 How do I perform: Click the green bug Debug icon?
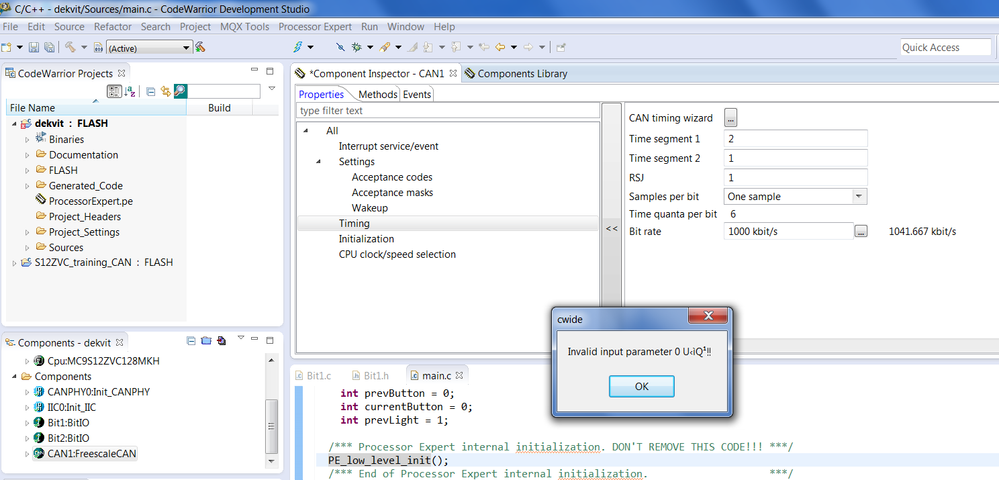click(356, 47)
